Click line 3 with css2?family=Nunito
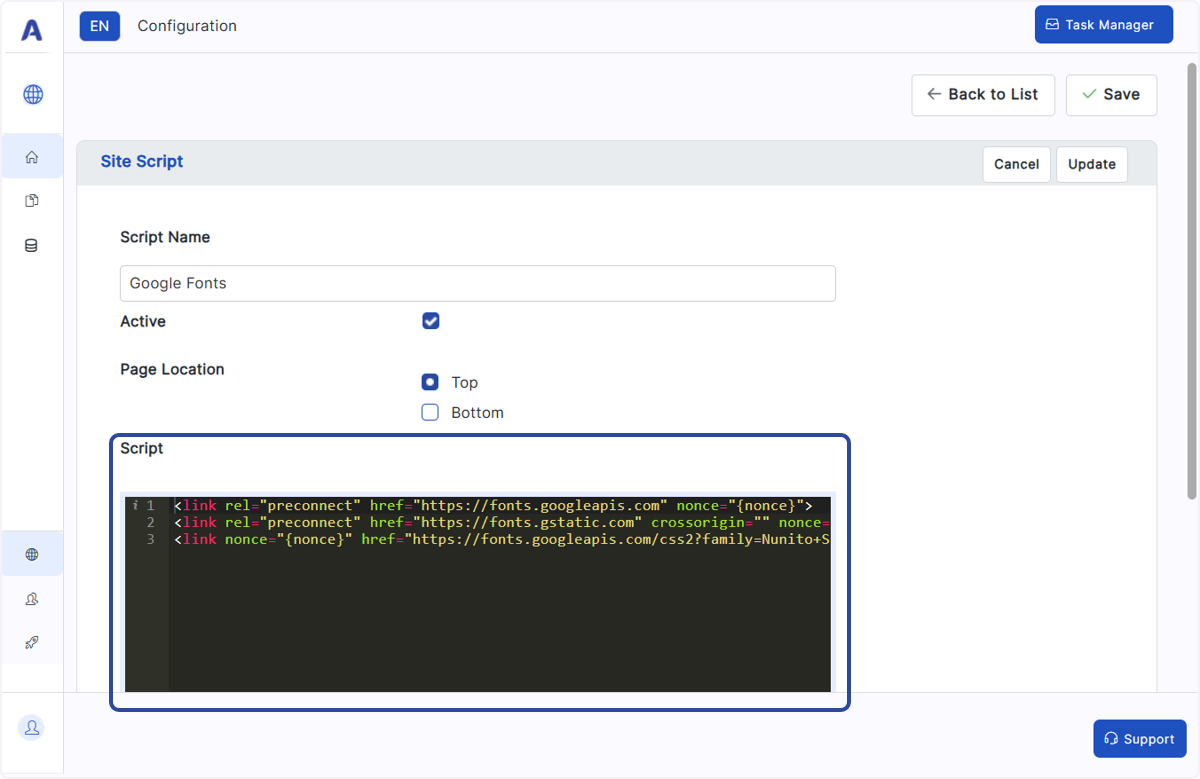Screen dimensions: 1200x779 (500, 539)
